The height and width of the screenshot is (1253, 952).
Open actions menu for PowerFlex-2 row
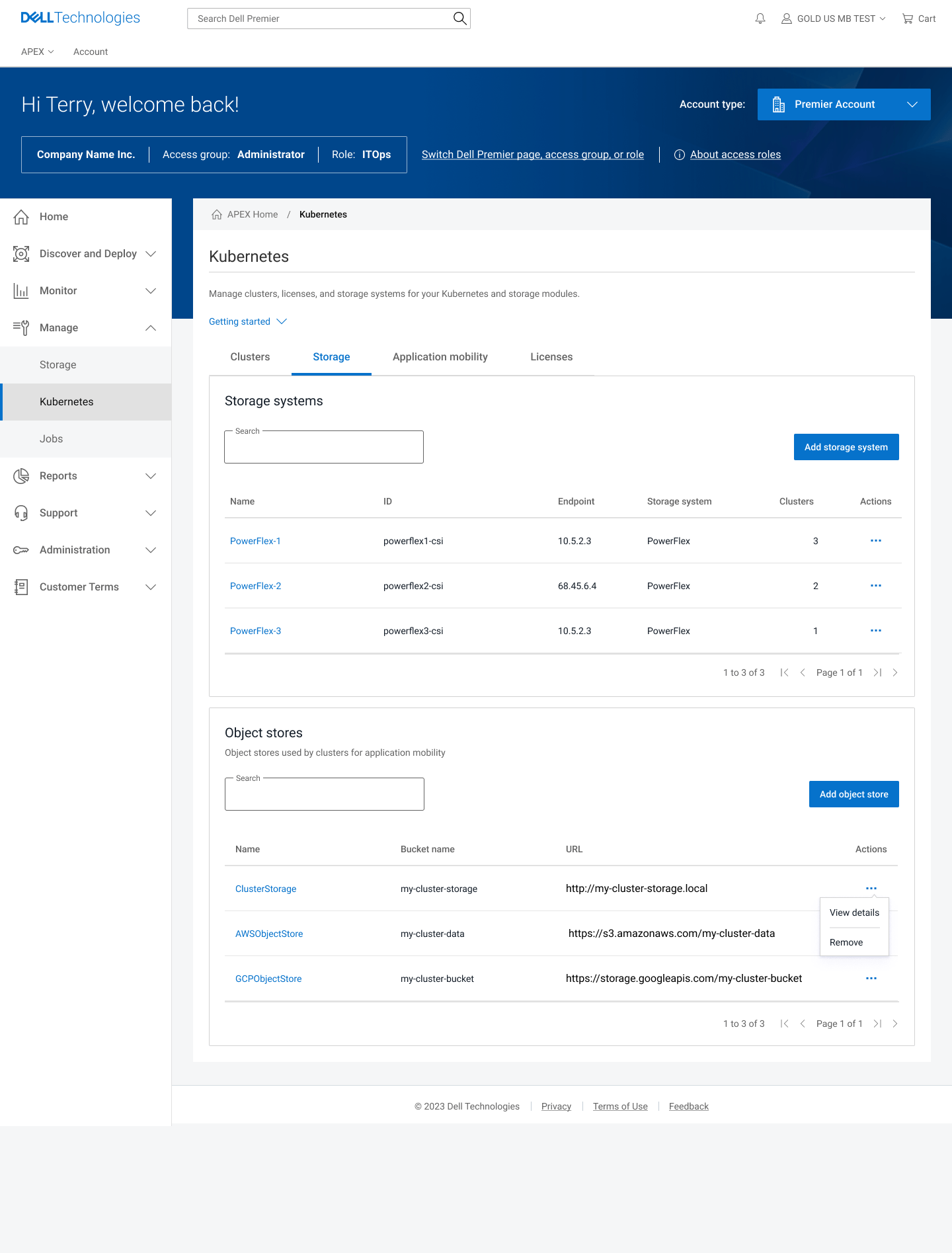coord(876,586)
